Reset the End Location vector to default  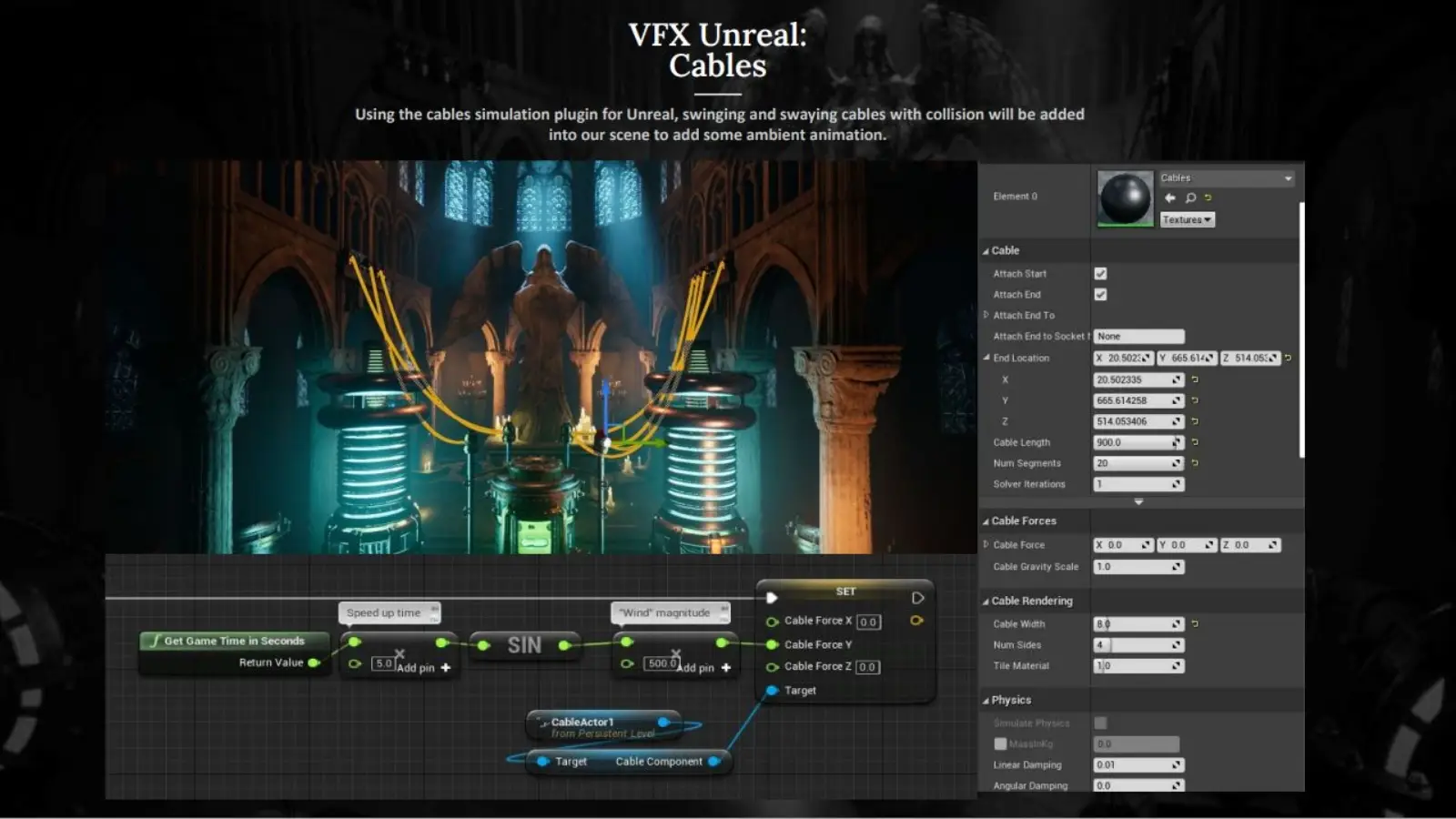[x=1288, y=358]
